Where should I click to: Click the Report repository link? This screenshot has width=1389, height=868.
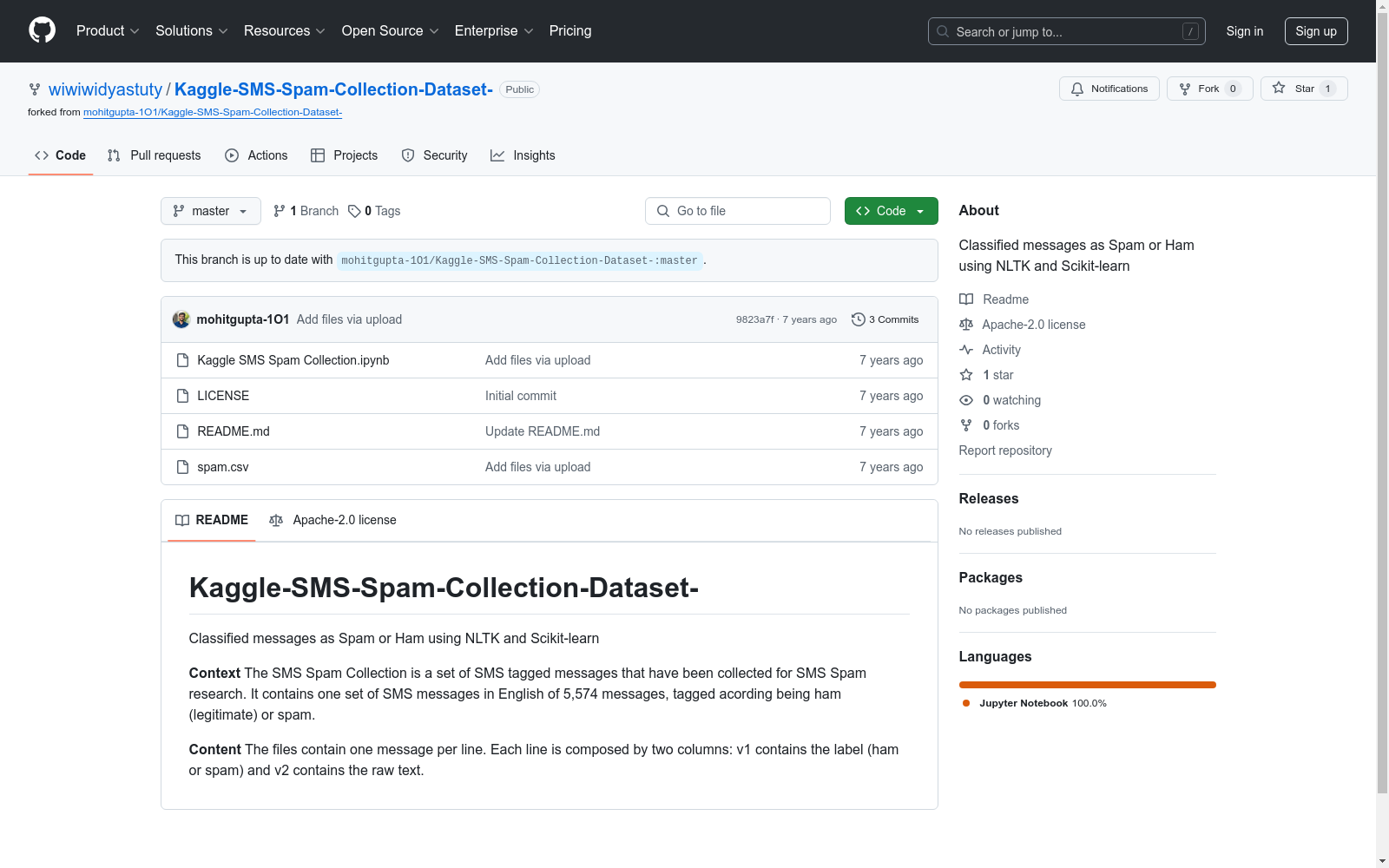(1005, 450)
